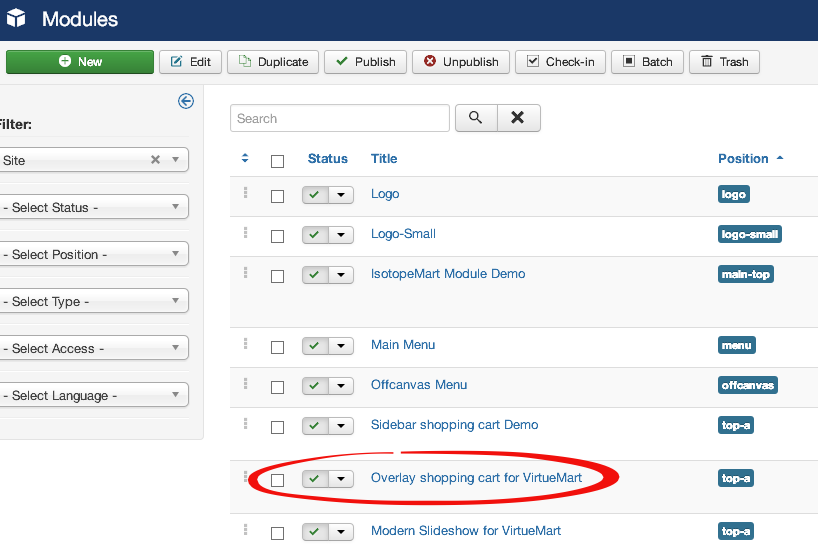Collapse sidebar with the left arrow icon
The width and height of the screenshot is (818, 559).
185,101
